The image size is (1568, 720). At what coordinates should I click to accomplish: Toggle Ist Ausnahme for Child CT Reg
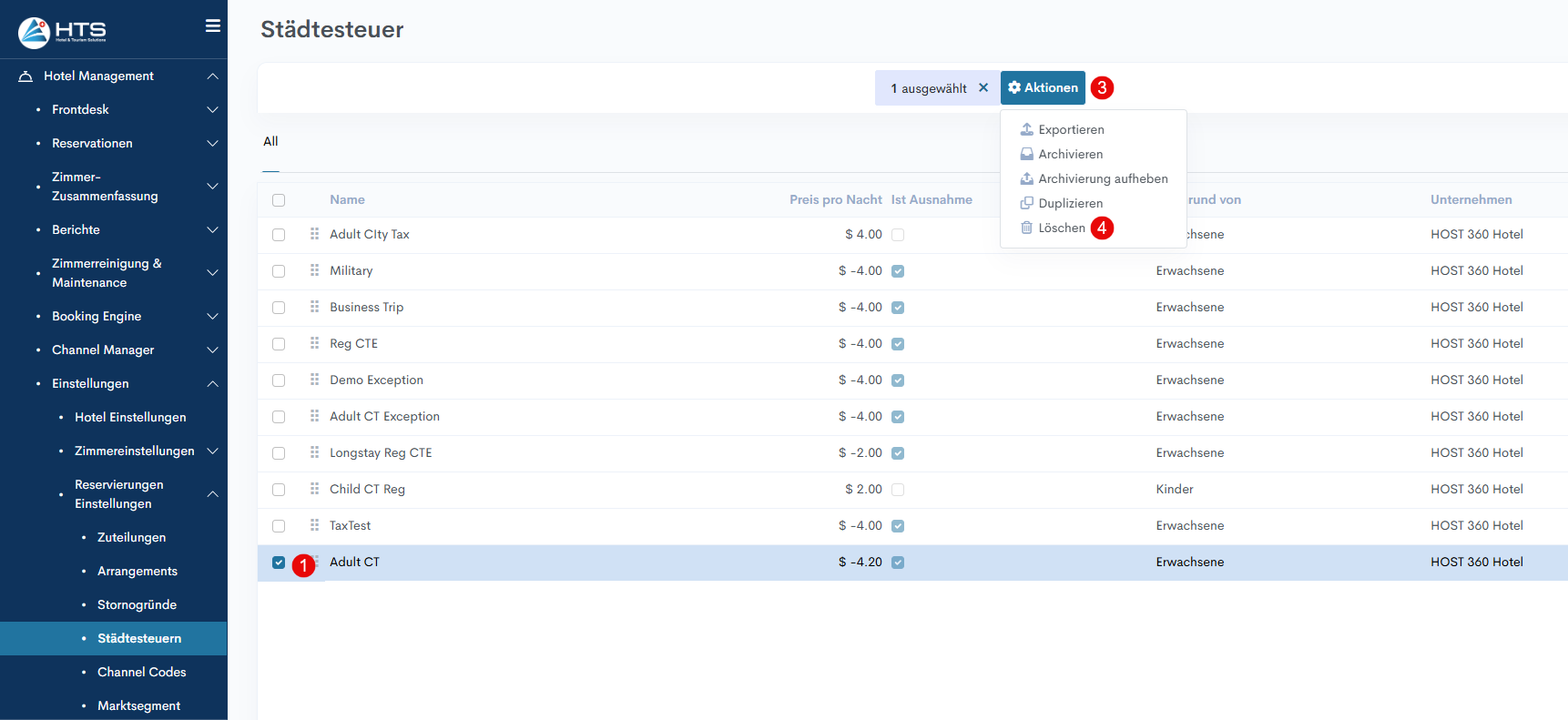point(898,490)
